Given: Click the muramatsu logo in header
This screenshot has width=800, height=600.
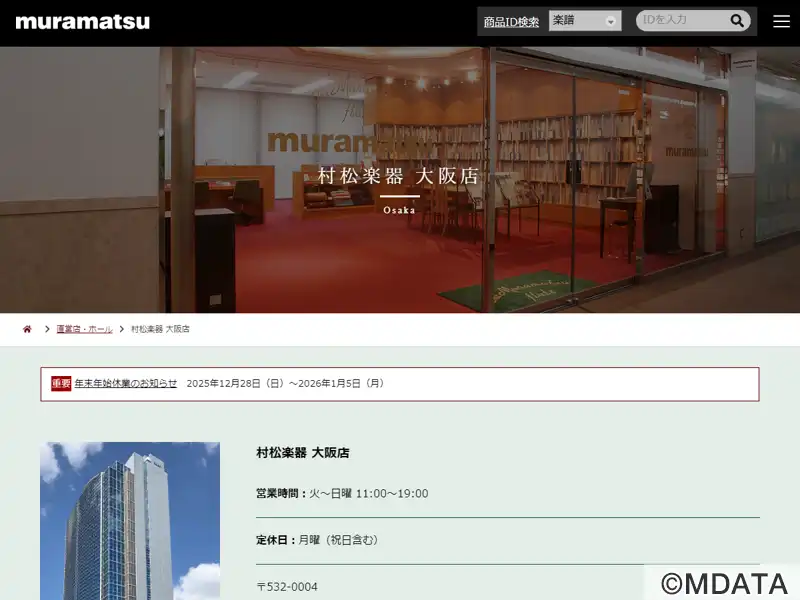Looking at the screenshot, I should 83,22.
